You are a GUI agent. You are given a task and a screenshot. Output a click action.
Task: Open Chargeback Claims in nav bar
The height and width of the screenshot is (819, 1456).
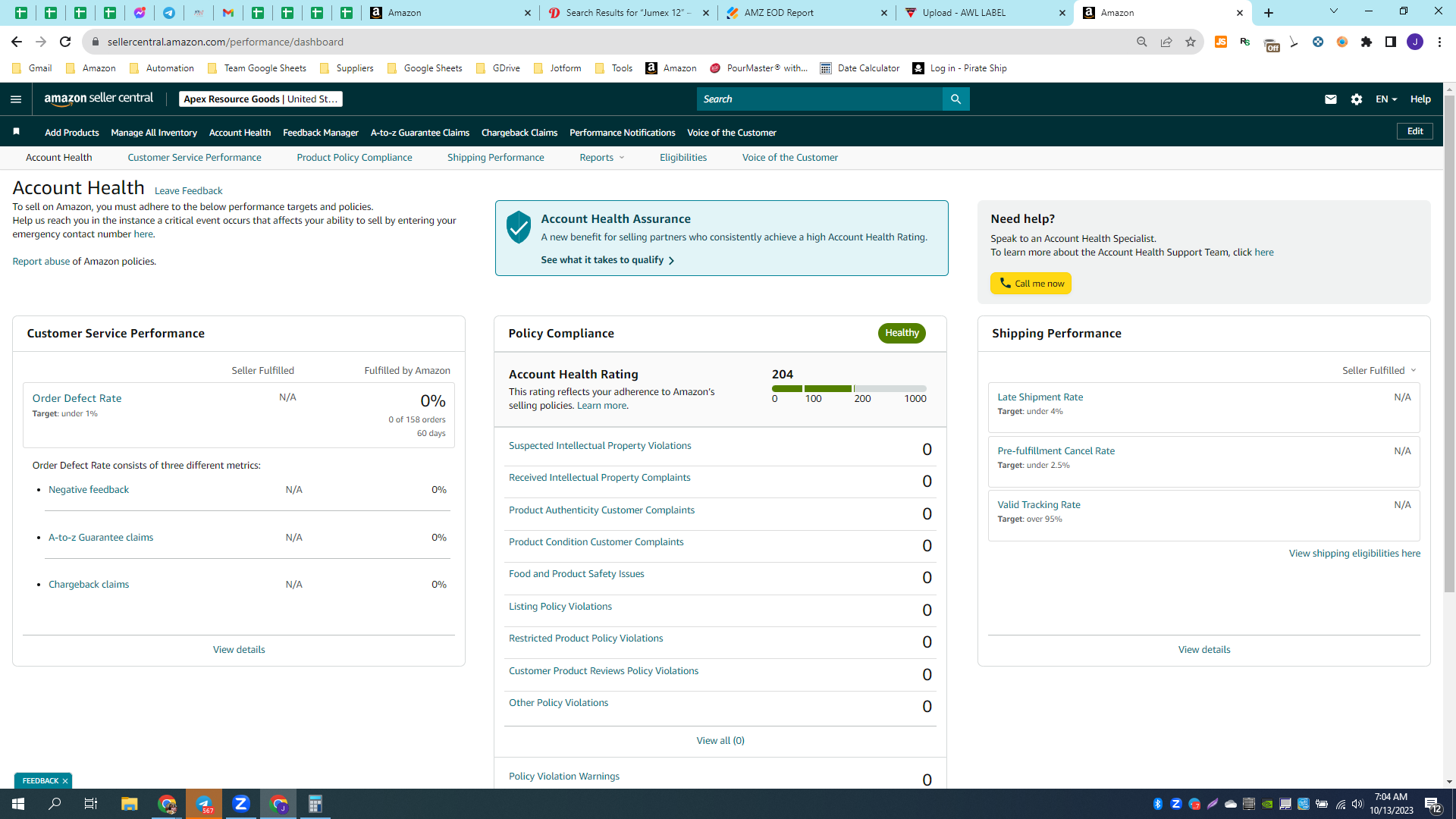click(519, 133)
